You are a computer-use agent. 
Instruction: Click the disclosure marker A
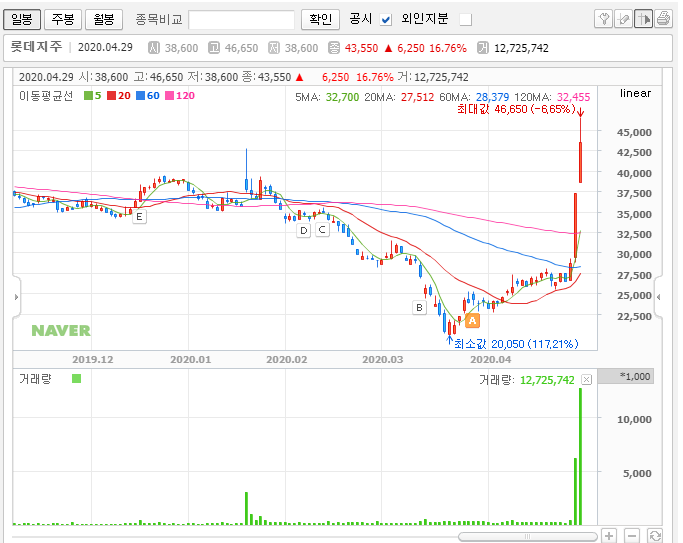point(473,320)
